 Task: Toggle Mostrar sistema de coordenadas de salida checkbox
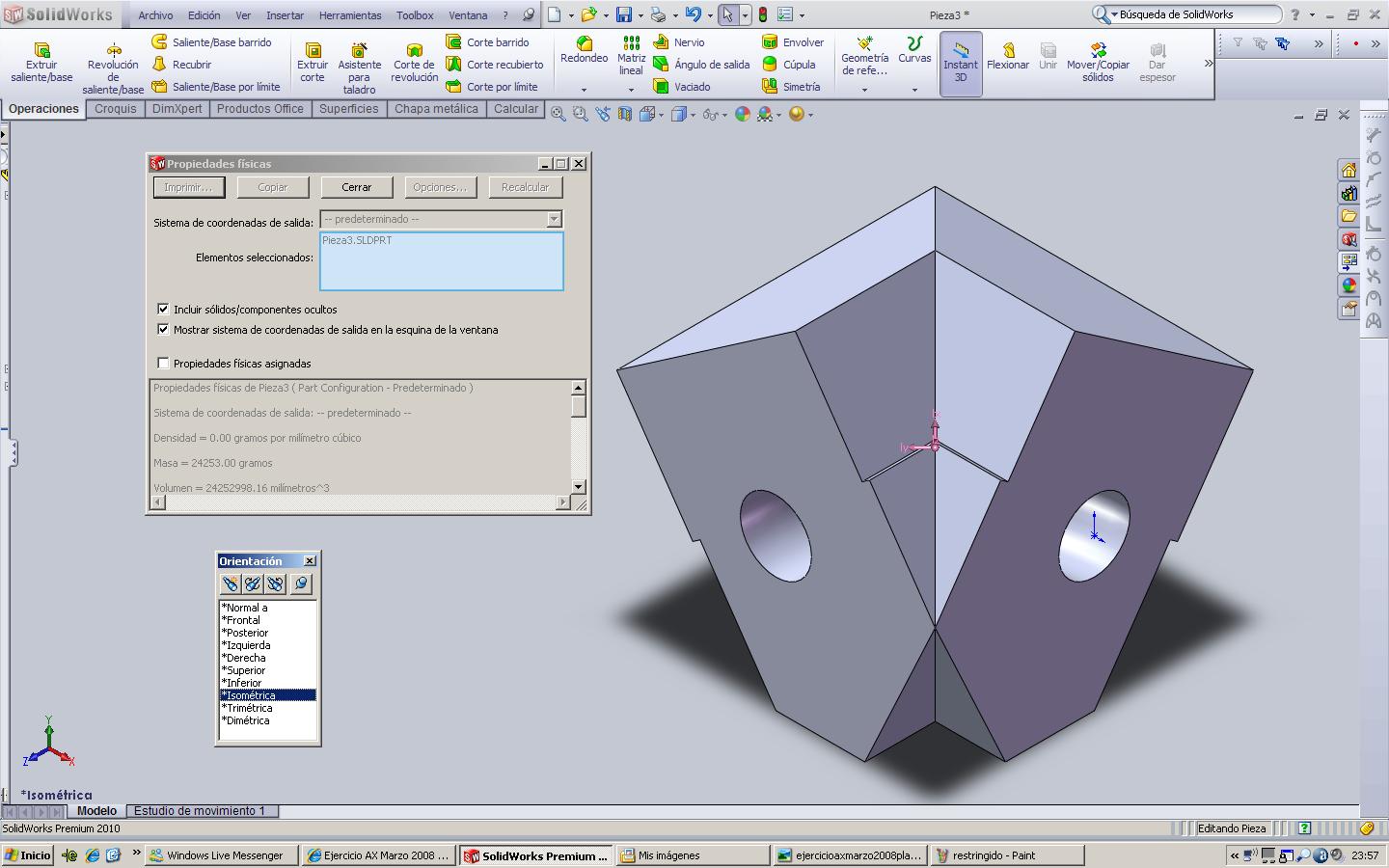[x=163, y=329]
